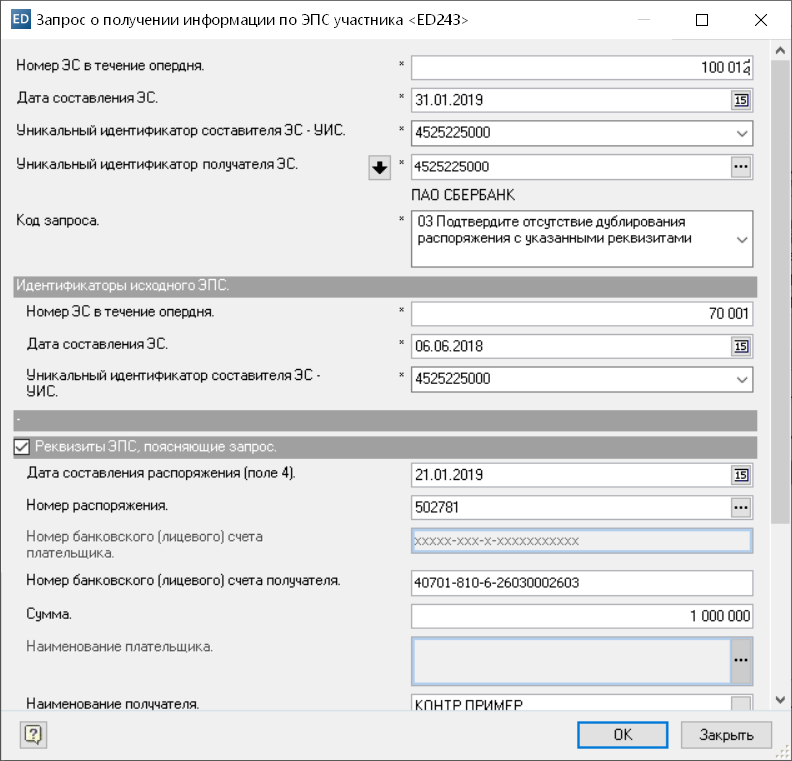This screenshot has height=761, width=792.
Task: Open the help icon at bottom left
Action: [32, 735]
